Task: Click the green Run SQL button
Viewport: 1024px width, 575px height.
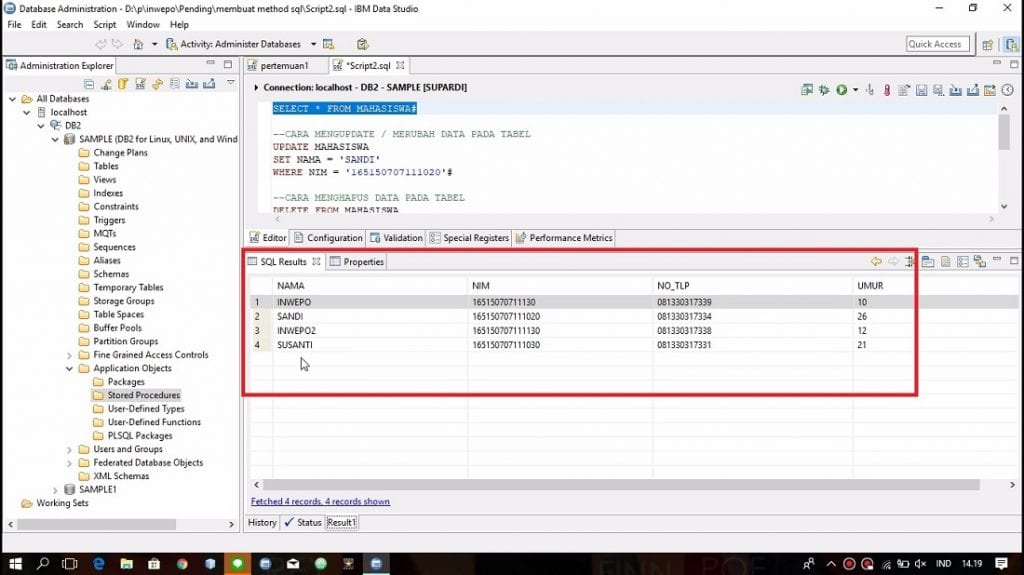Action: tap(841, 90)
